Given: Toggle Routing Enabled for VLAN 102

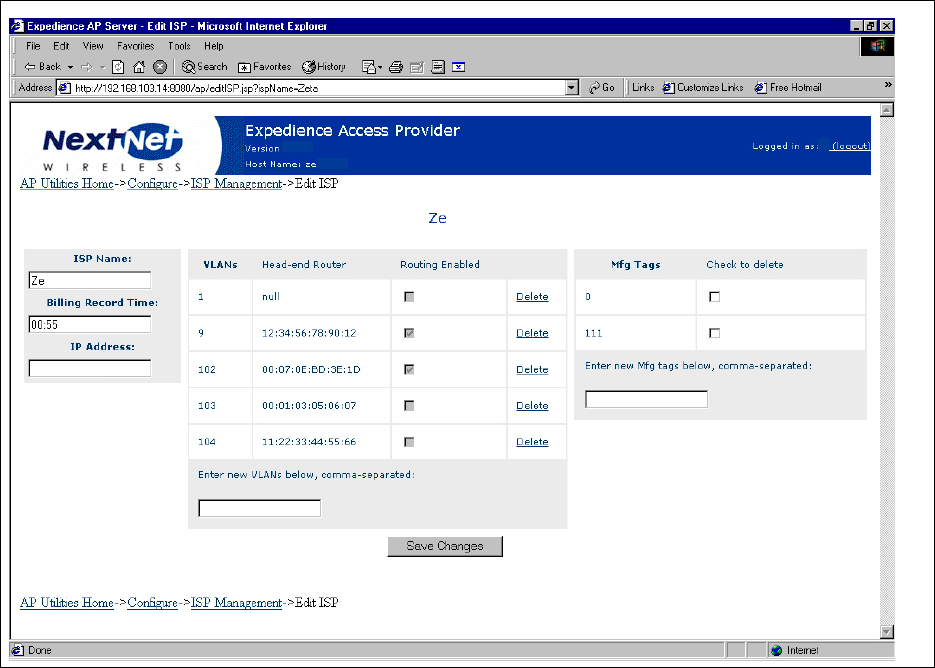Looking at the screenshot, I should pyautogui.click(x=409, y=370).
